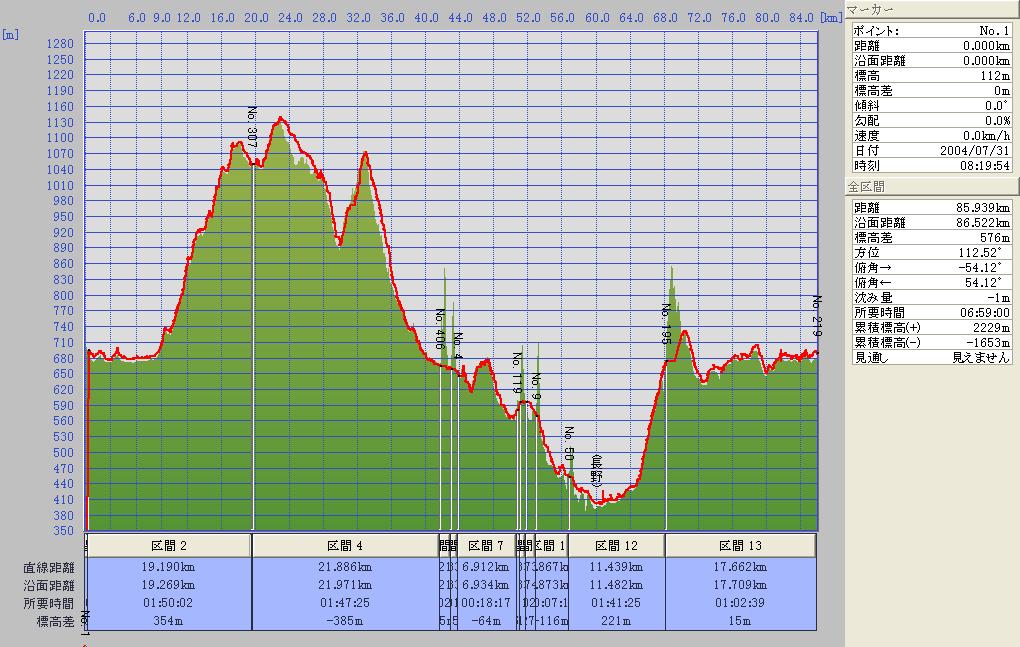
Task: Click the No. 219 marker at the right edge
Action: 816,316
